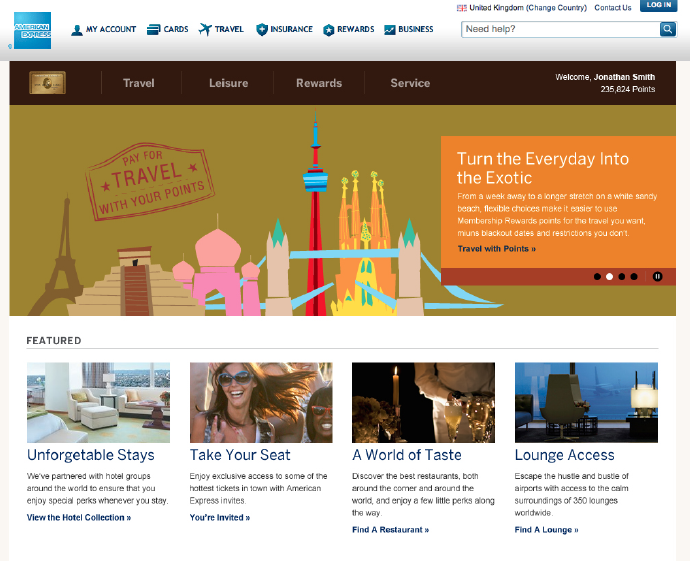Viewport: 690px width, 561px height.
Task: Click United Kingdom Change Country link
Action: tap(528, 8)
